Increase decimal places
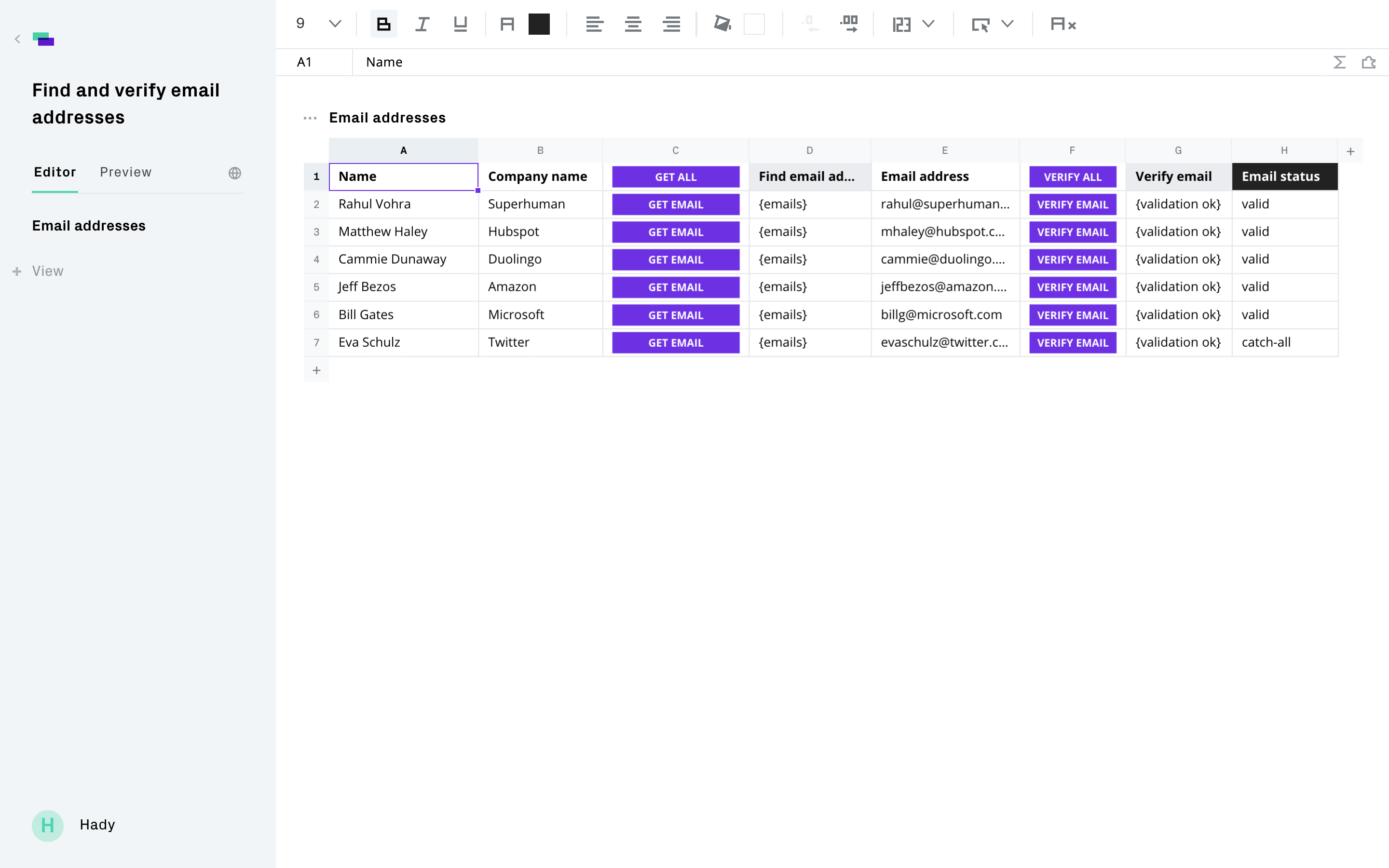Viewport: 1389px width, 868px height. 849,24
